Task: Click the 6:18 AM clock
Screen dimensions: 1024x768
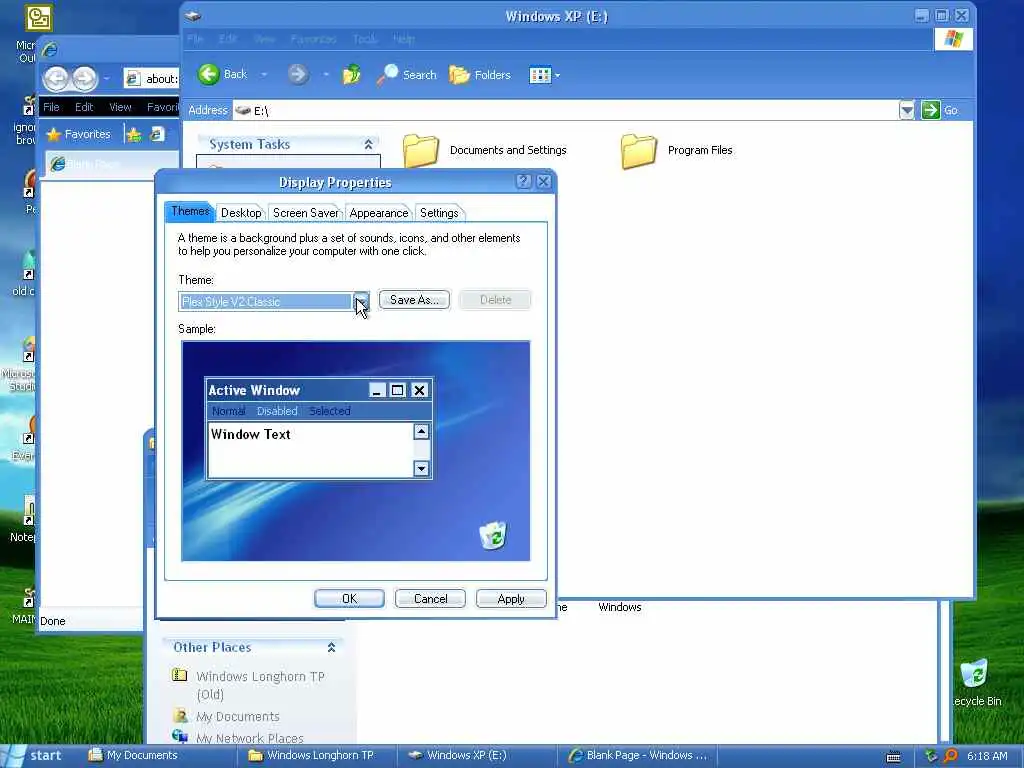Action: coord(987,756)
